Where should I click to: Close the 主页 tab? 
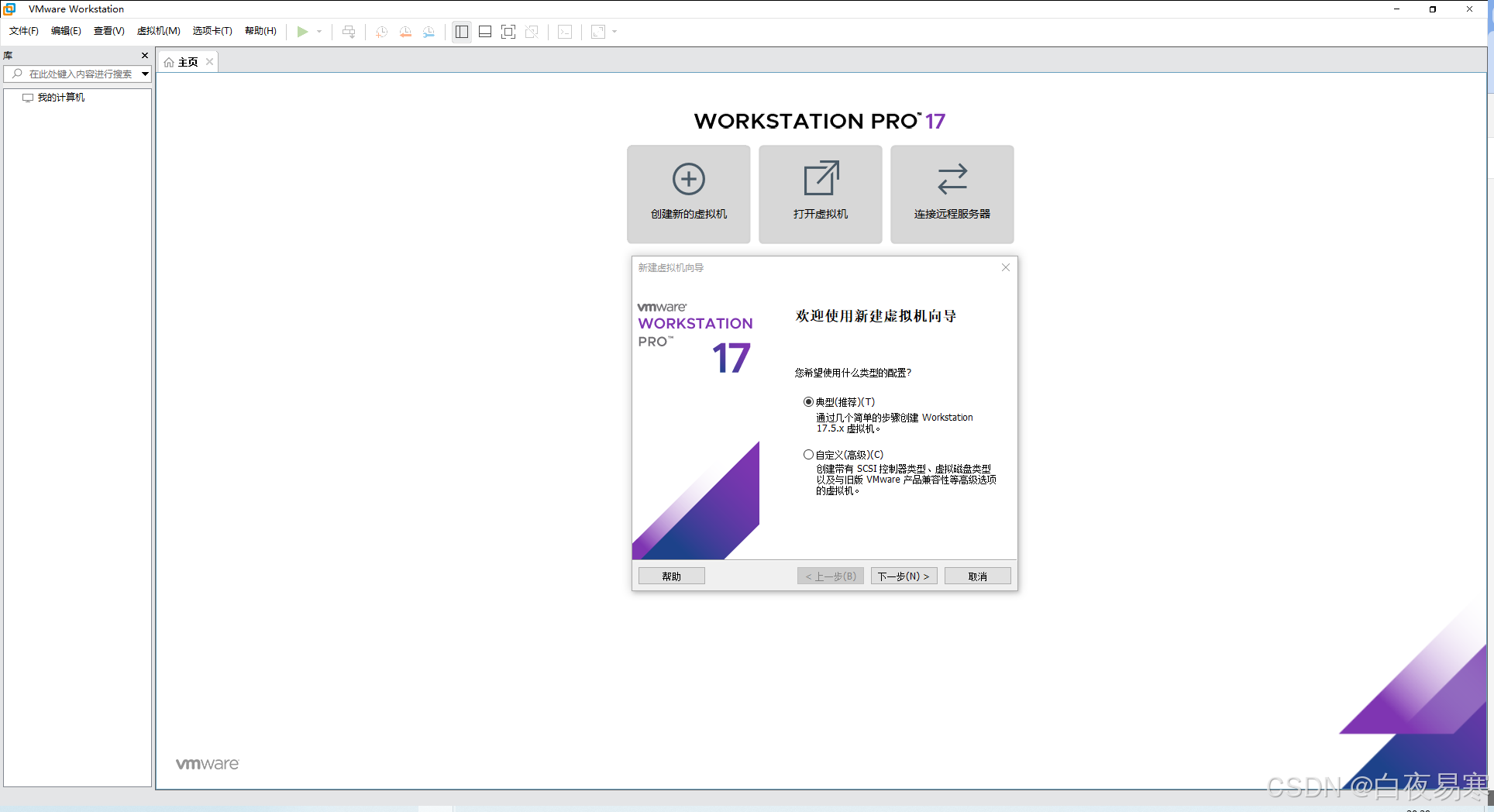pyautogui.click(x=209, y=62)
